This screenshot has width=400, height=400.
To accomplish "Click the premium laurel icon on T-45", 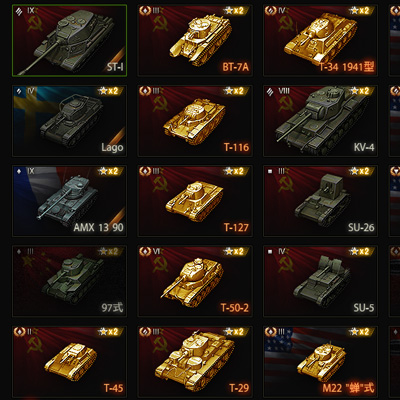I will coord(20,332).
